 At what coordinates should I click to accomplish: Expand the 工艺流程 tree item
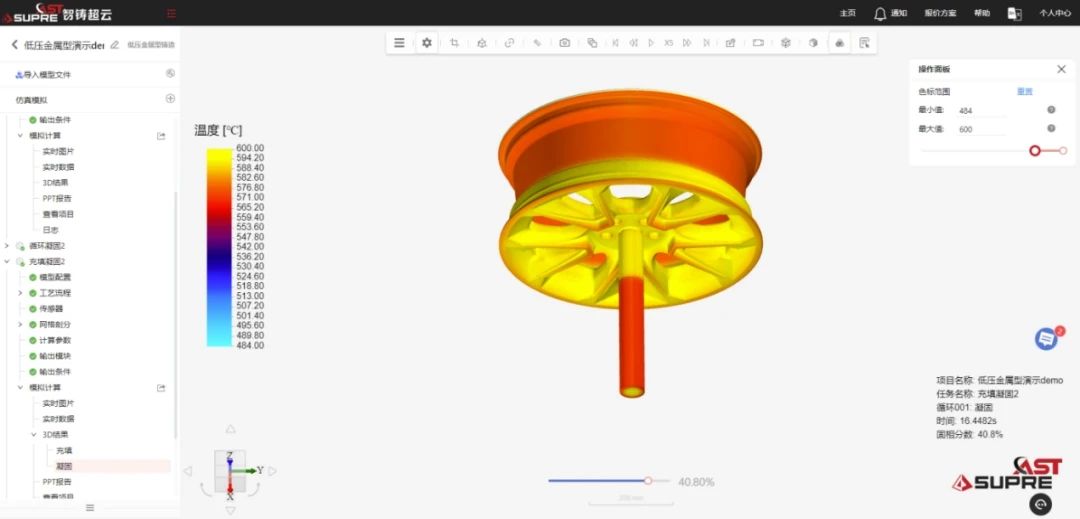20,293
